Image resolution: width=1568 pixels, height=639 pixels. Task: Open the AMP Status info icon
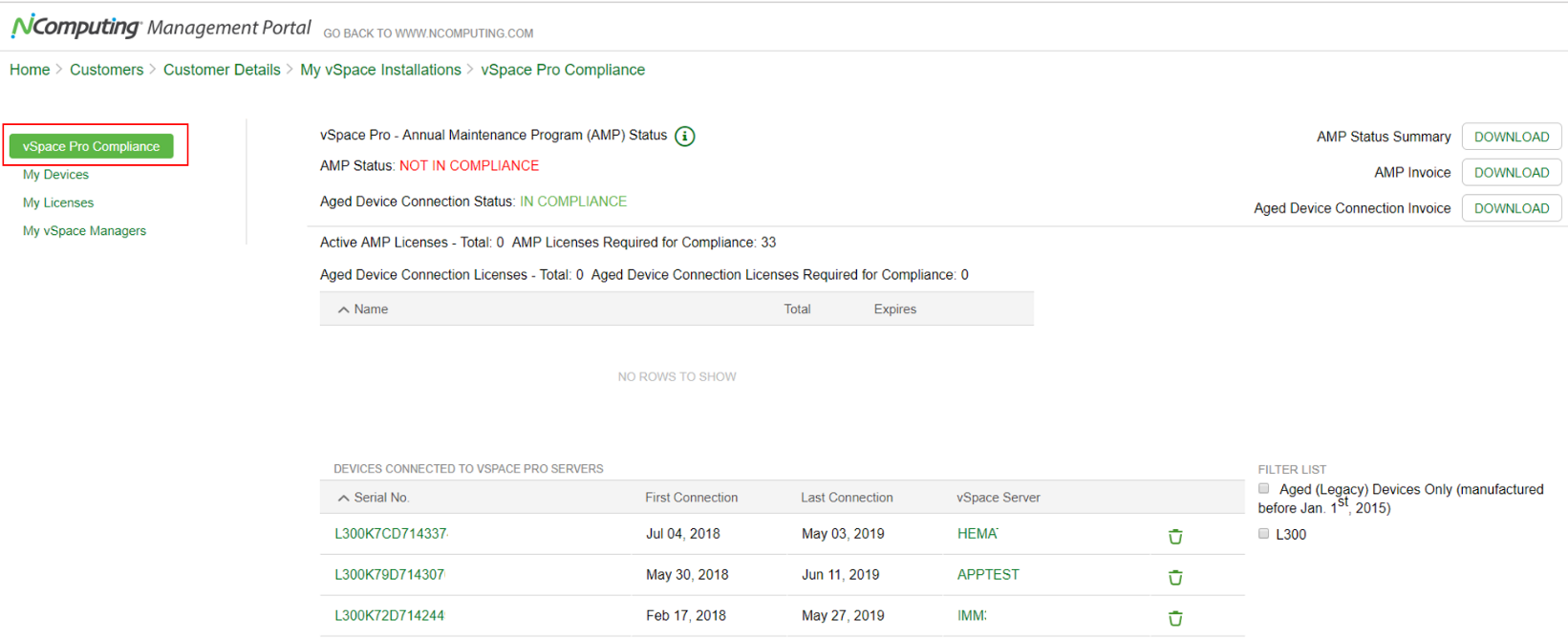click(x=684, y=137)
